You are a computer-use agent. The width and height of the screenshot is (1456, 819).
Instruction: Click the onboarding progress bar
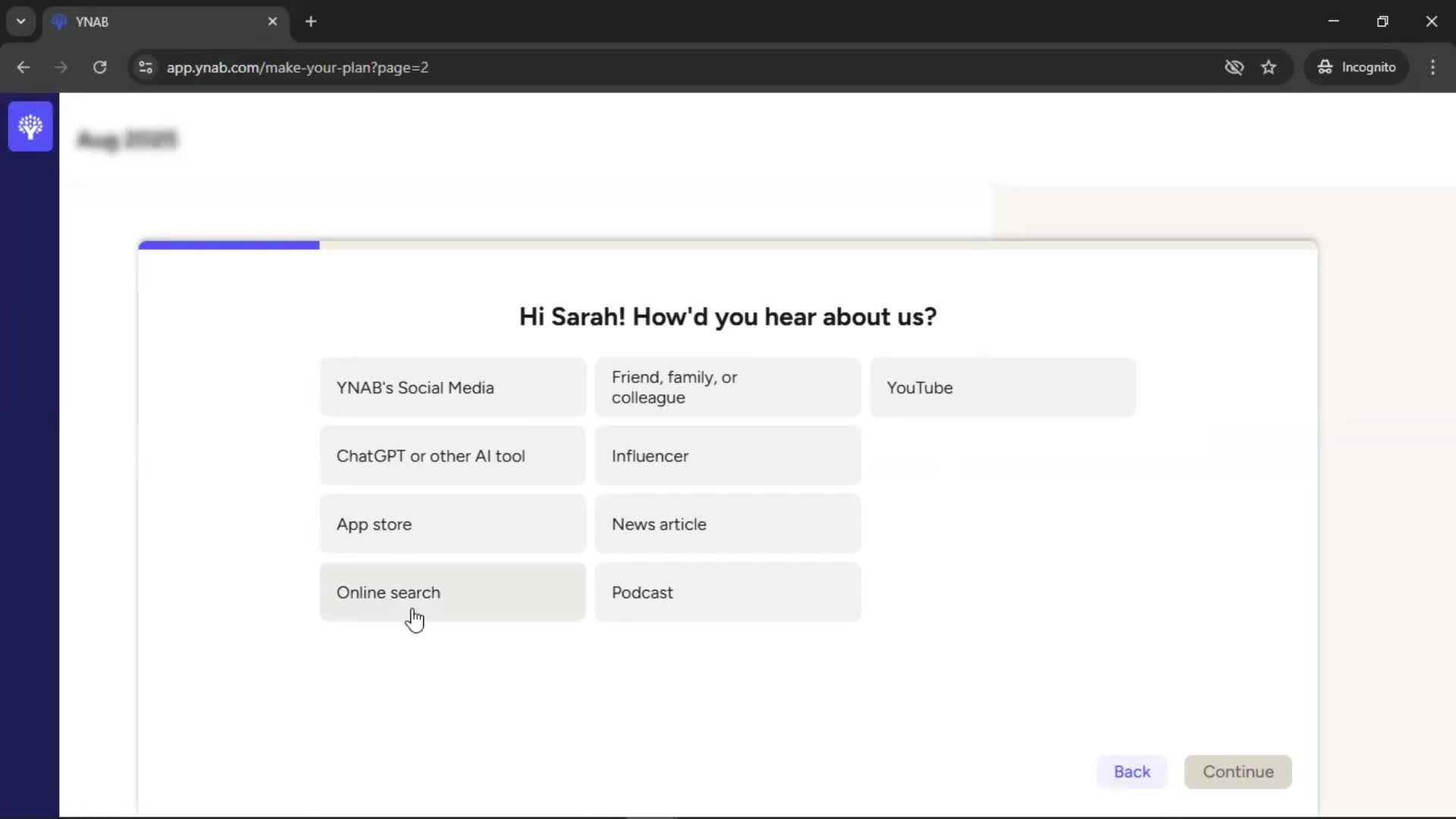click(x=728, y=245)
